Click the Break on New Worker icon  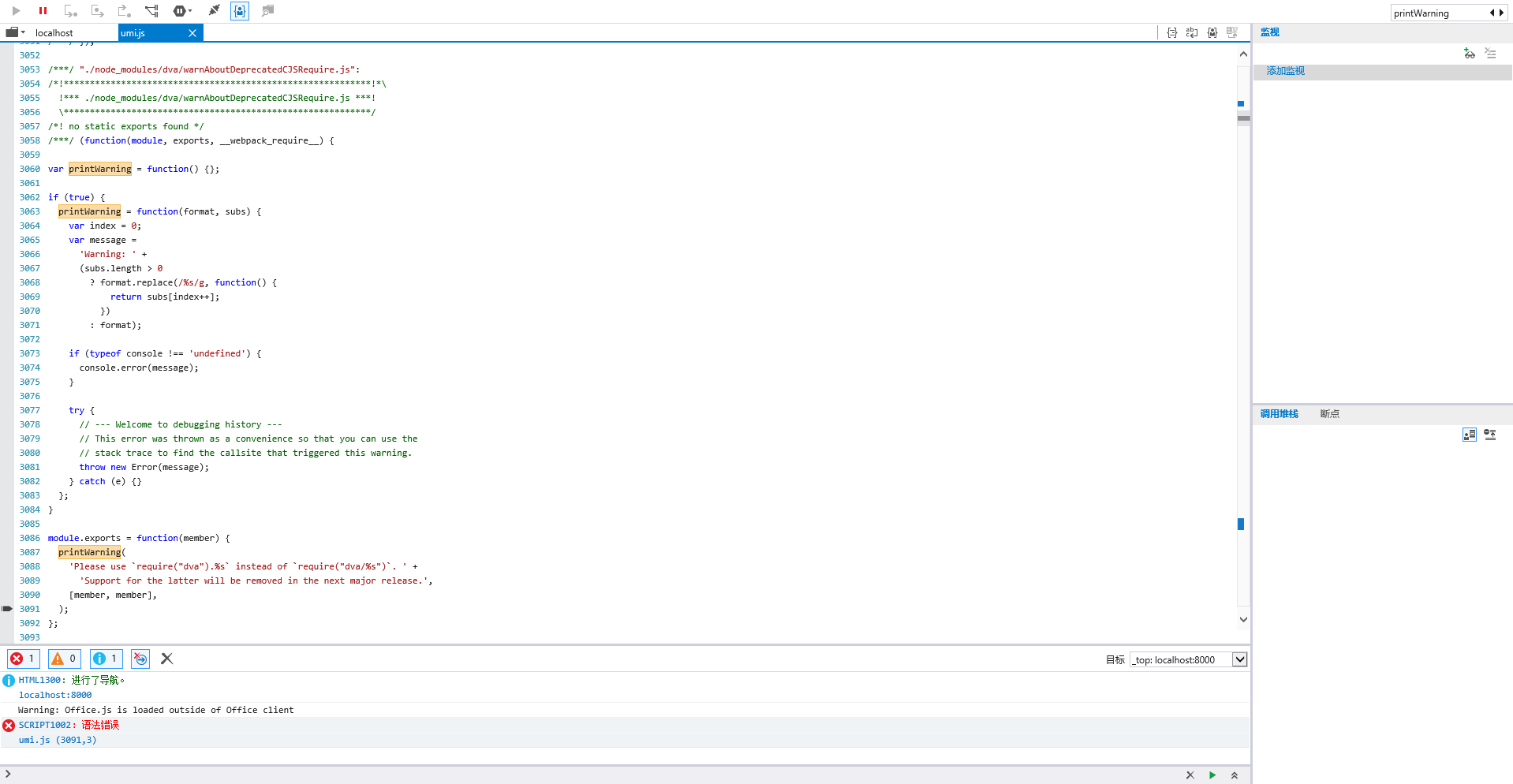click(x=151, y=11)
